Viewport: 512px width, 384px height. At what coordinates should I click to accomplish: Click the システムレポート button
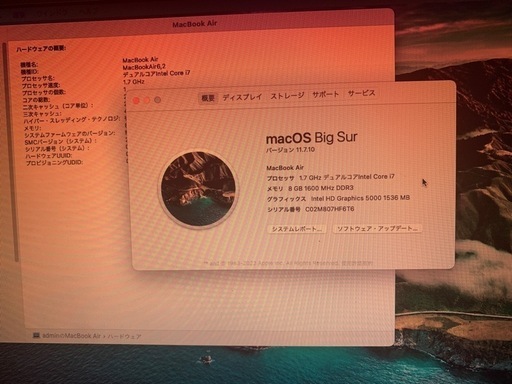click(x=297, y=229)
